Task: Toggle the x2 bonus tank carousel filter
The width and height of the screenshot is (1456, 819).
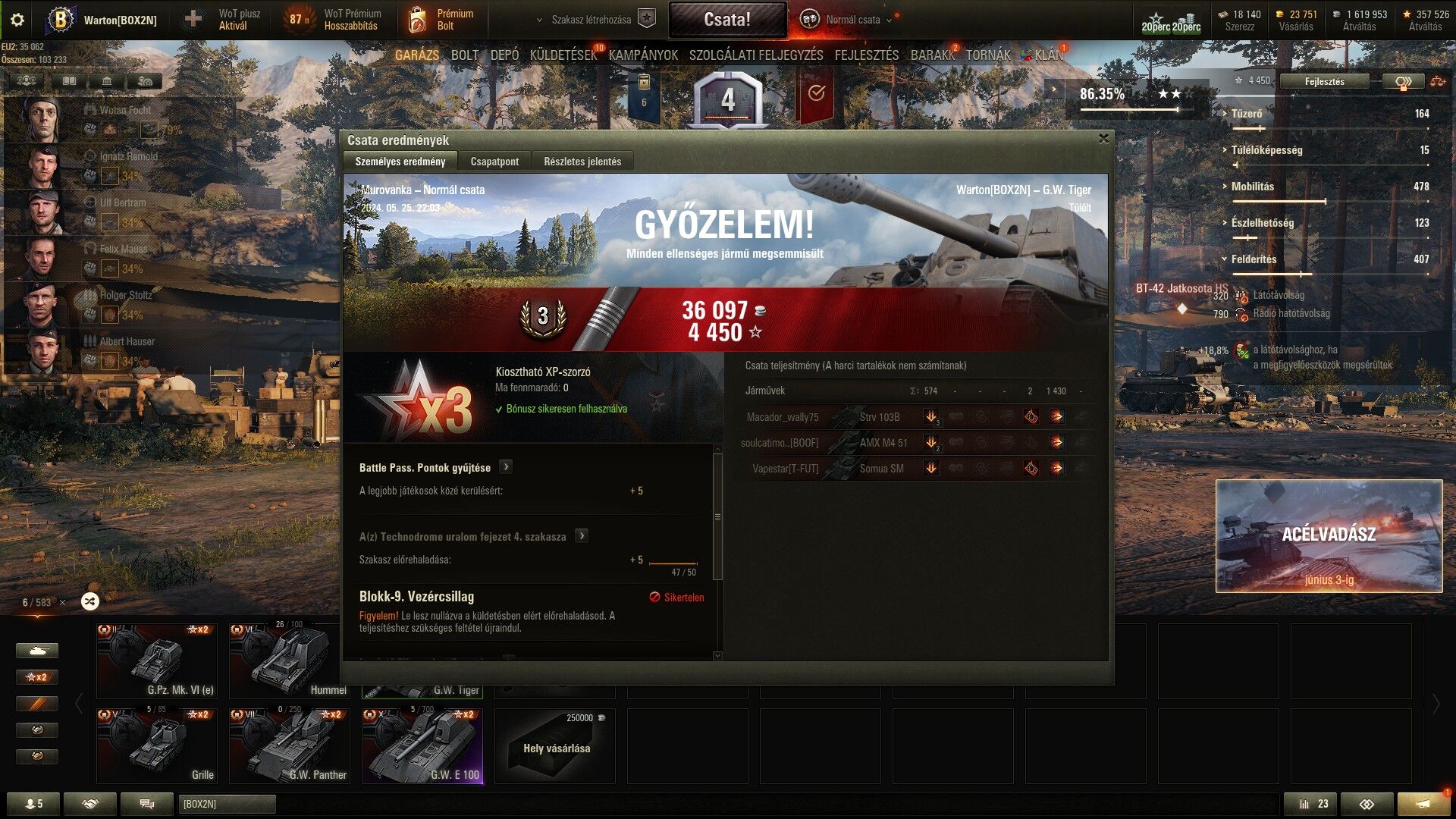Action: coord(36,677)
